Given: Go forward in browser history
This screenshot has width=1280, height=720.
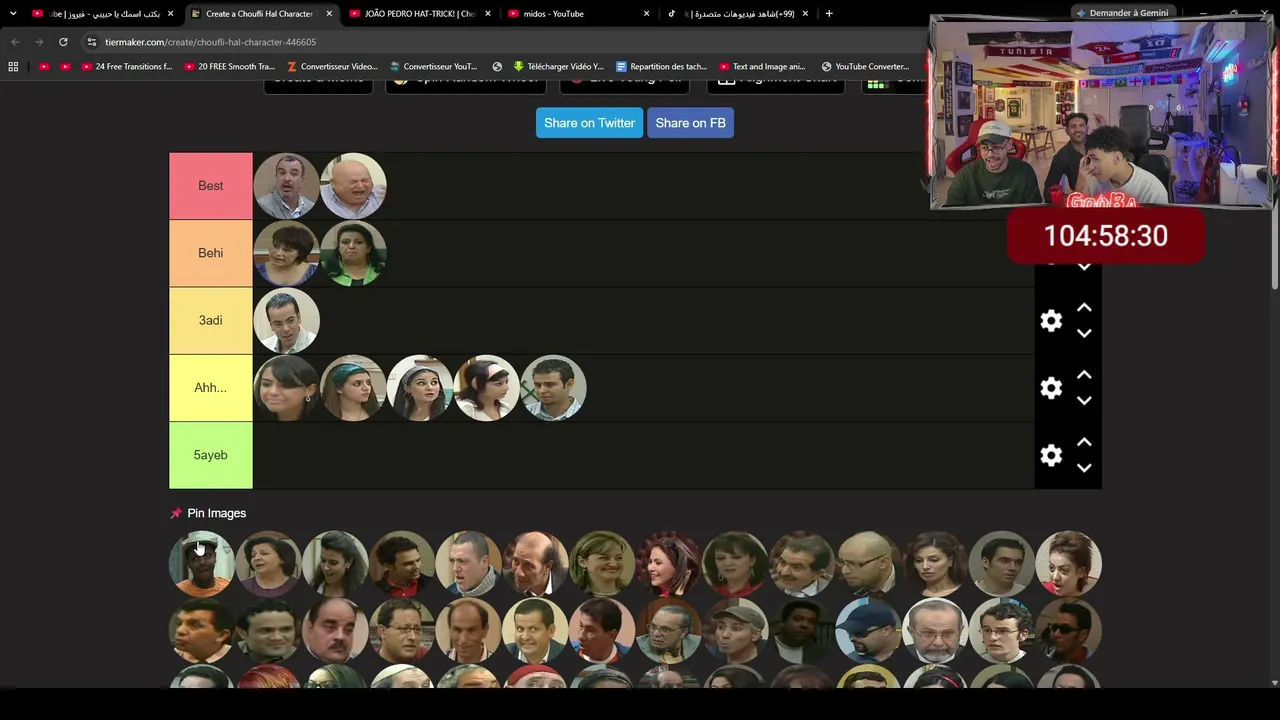Looking at the screenshot, I should (39, 42).
